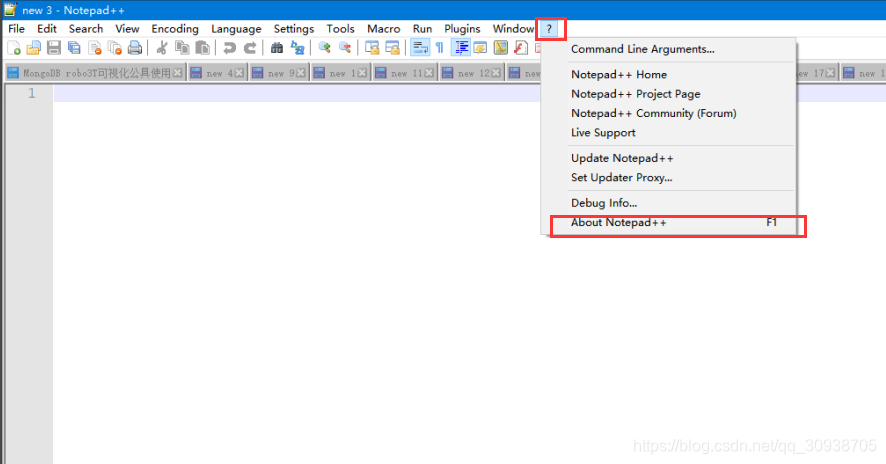
Task: Toggle Show Indent Guide icon
Action: tap(461, 48)
